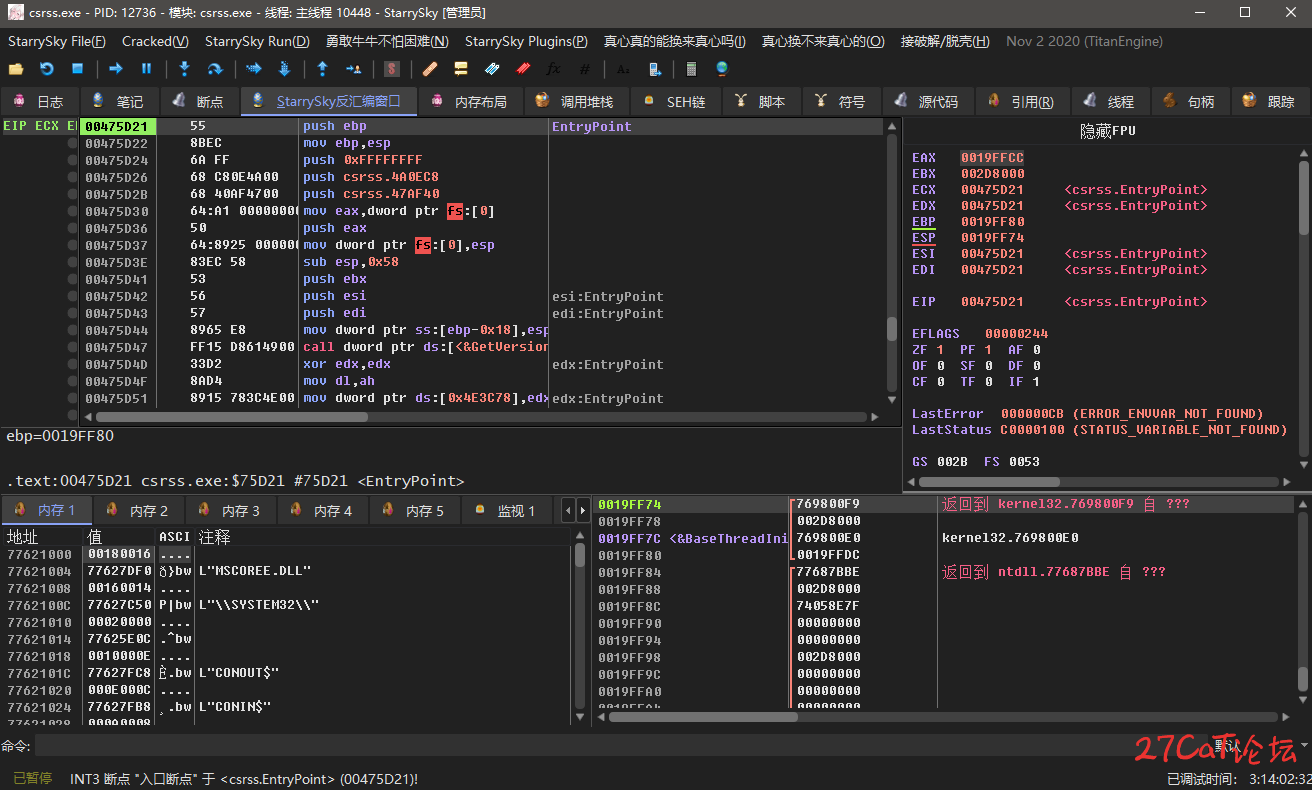Click the Step Into icon

pyautogui.click(x=184, y=69)
